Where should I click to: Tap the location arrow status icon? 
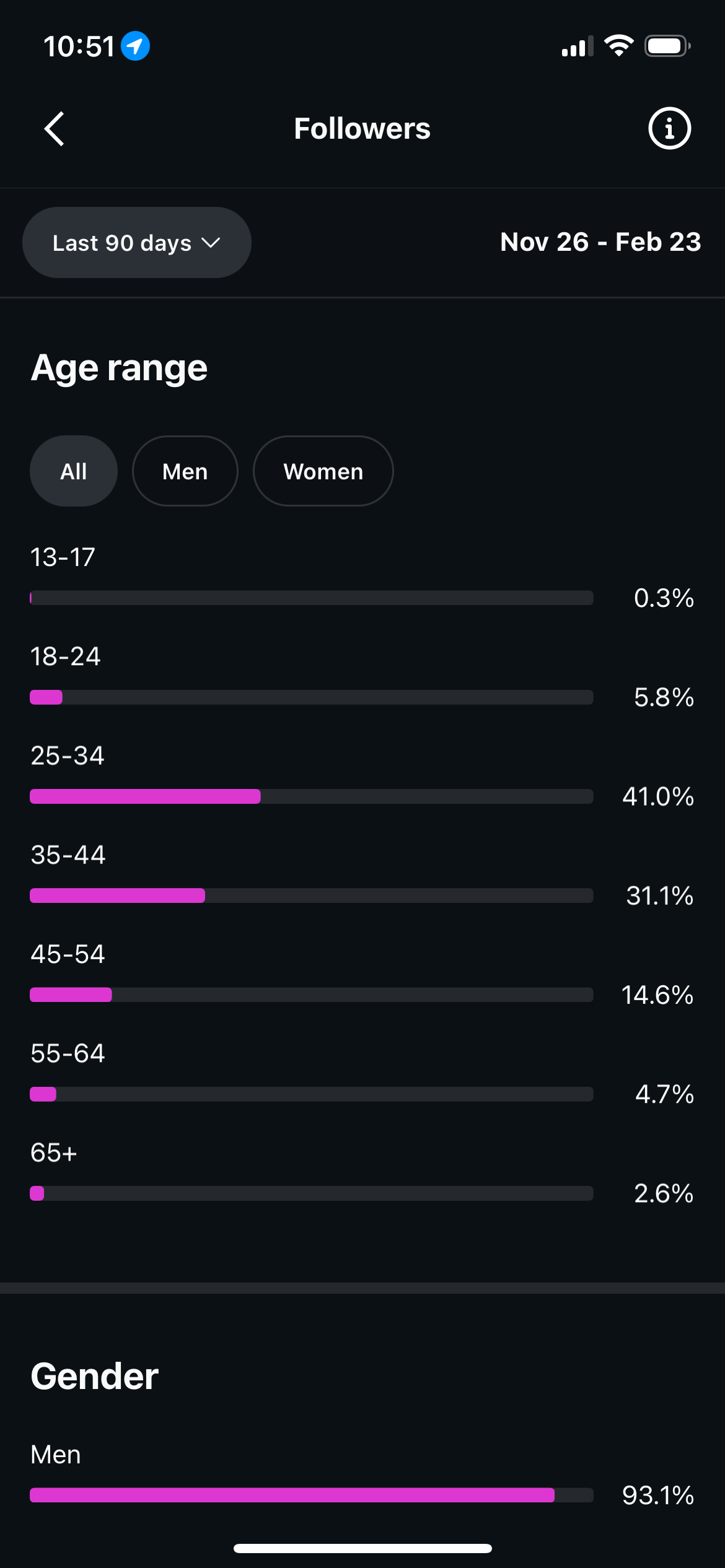[x=135, y=46]
